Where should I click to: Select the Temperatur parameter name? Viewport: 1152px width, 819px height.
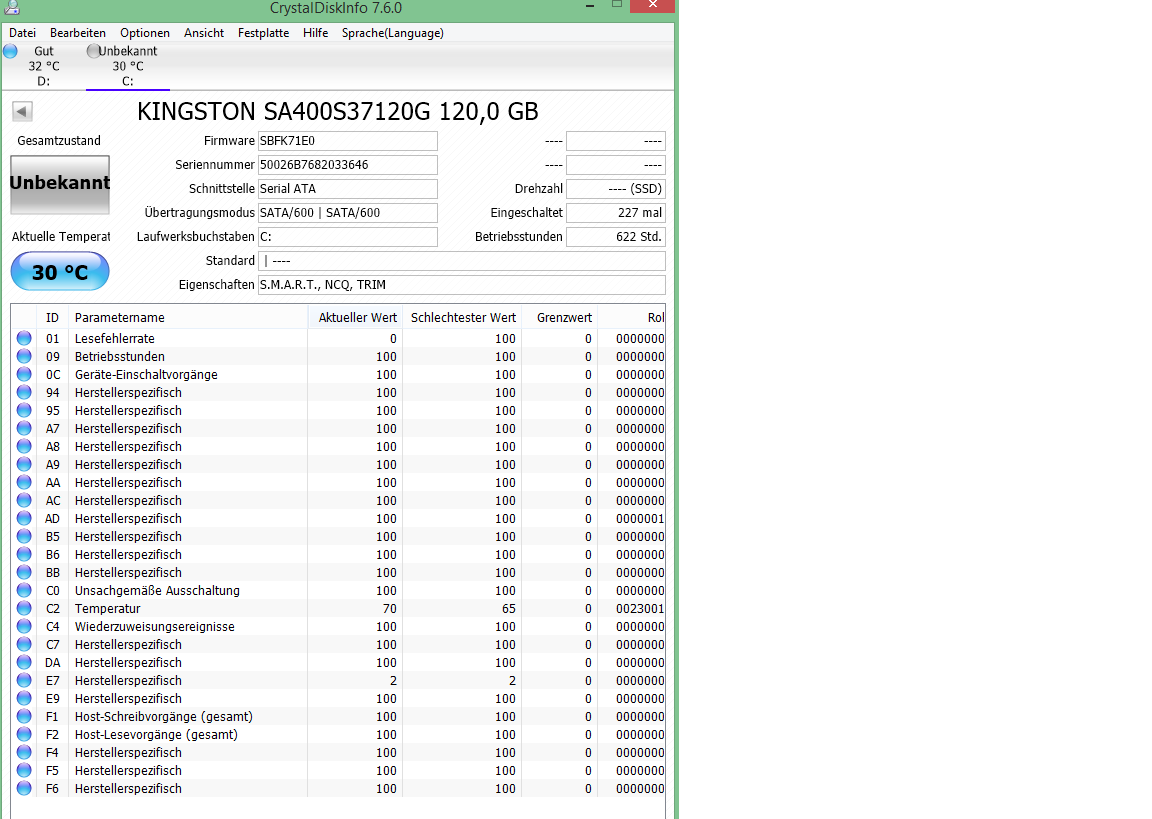tap(107, 608)
